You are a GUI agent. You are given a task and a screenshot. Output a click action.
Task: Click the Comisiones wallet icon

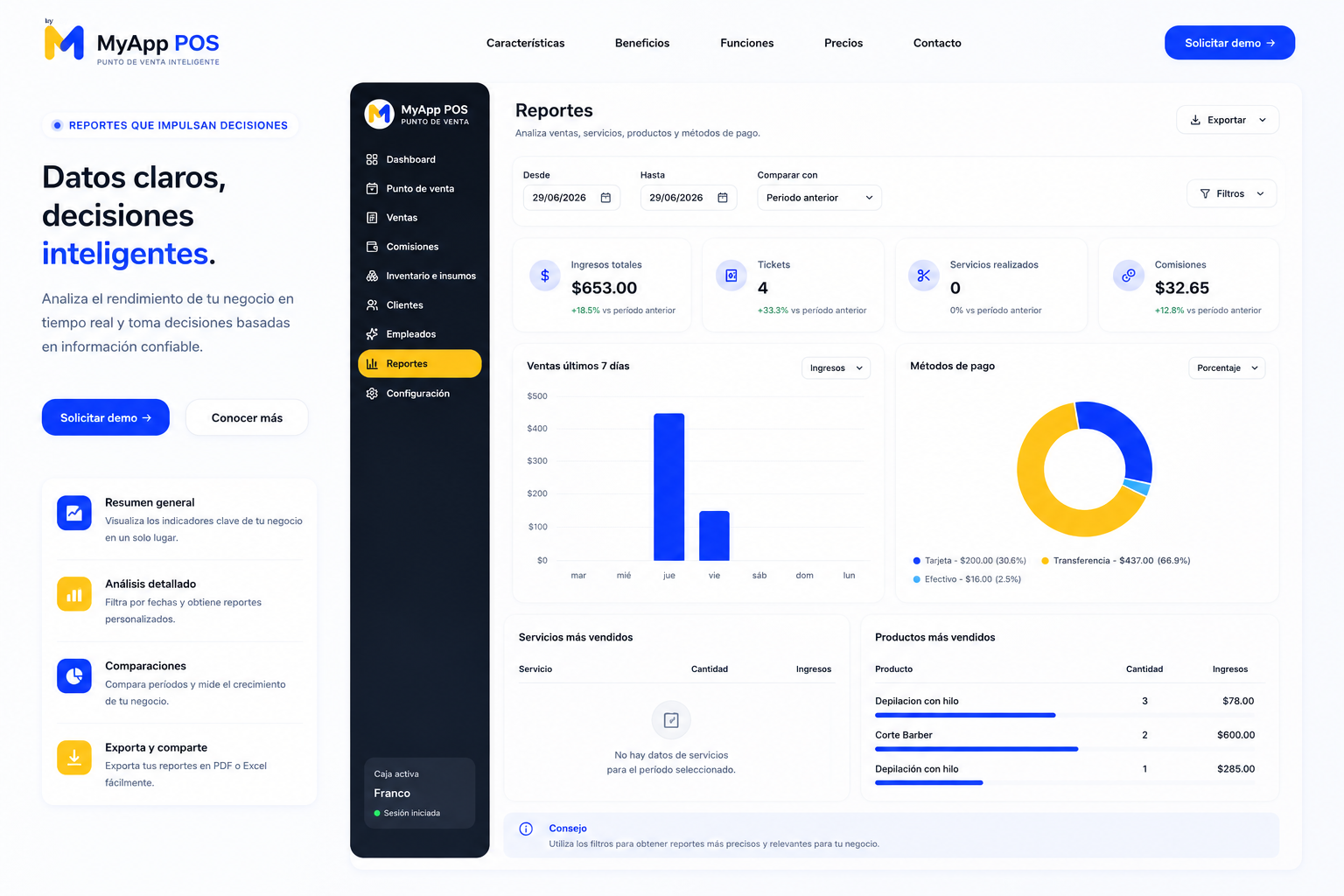point(372,247)
